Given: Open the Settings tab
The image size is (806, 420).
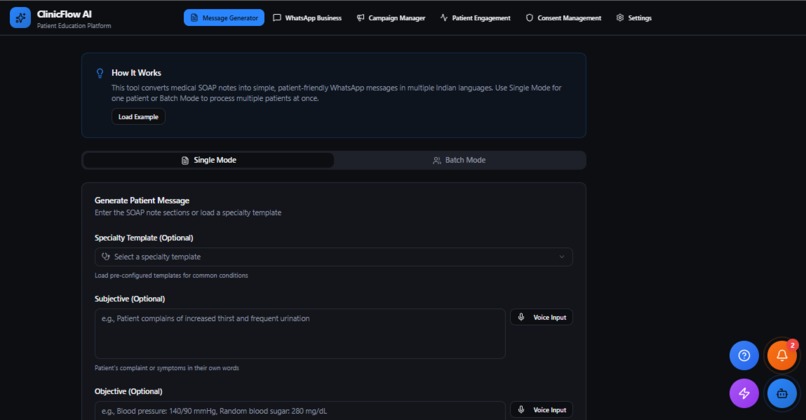Looking at the screenshot, I should pyautogui.click(x=634, y=17).
